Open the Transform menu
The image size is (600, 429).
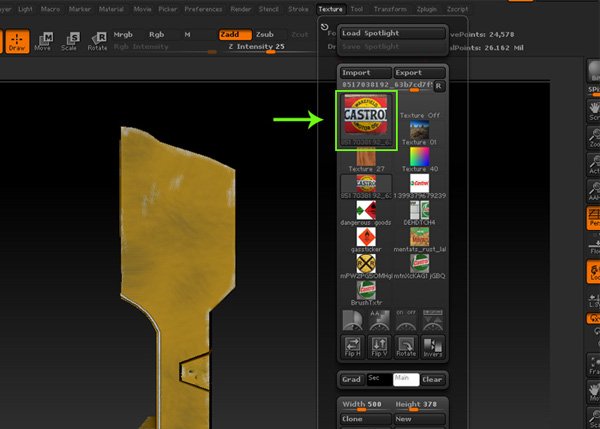[390, 9]
